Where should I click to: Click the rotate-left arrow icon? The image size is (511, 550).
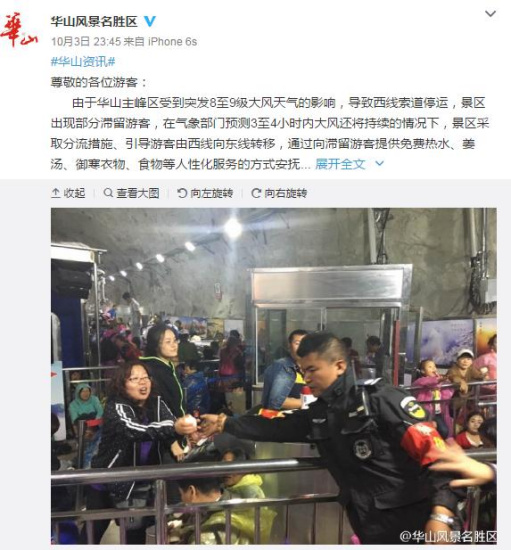pyautogui.click(x=182, y=193)
